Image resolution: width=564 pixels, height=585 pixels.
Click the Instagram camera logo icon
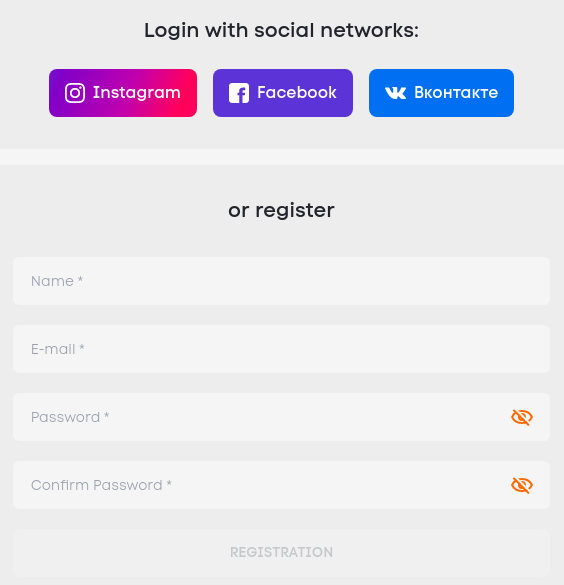[75, 93]
